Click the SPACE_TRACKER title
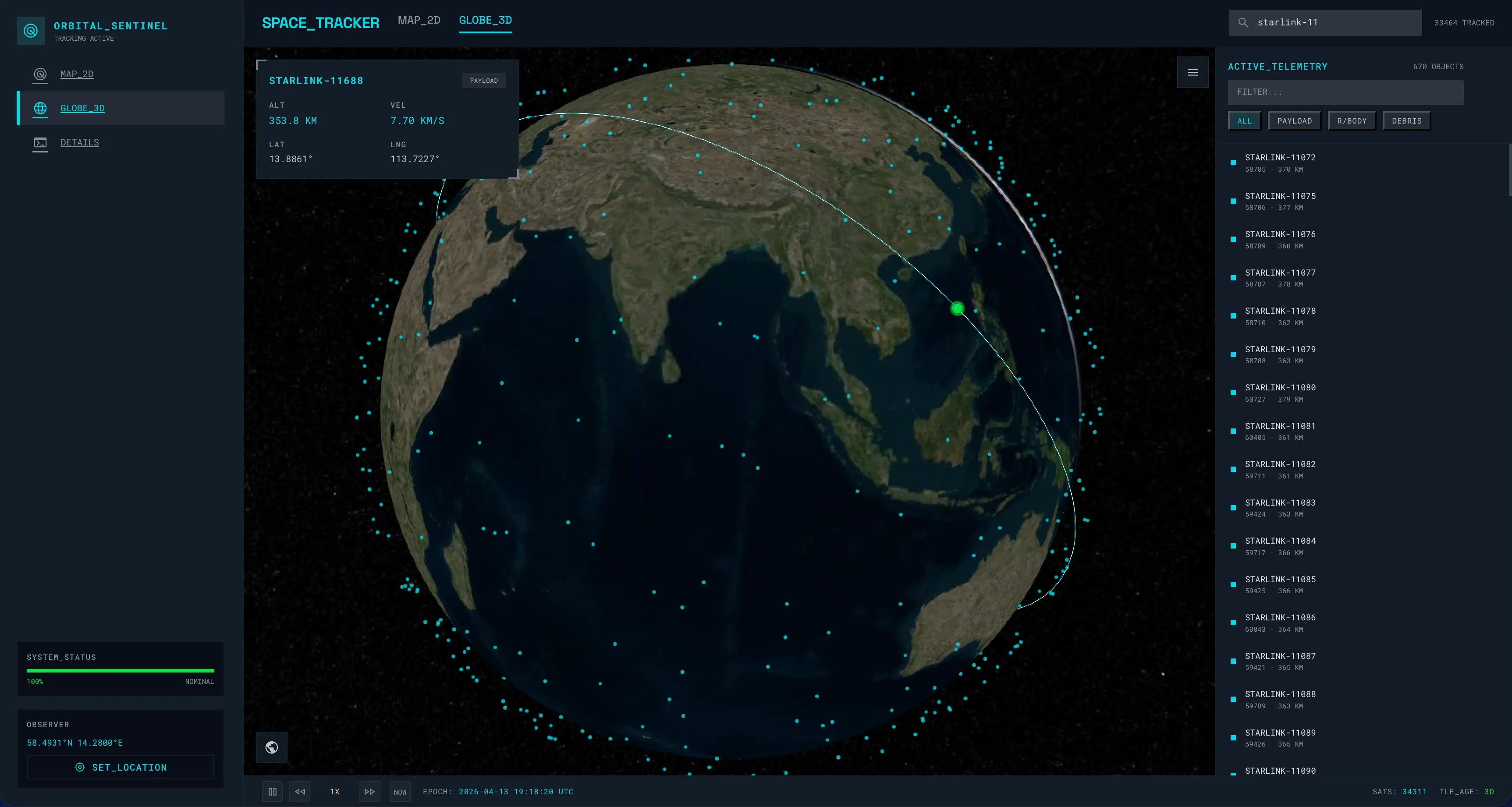The width and height of the screenshot is (1512, 807). point(320,23)
